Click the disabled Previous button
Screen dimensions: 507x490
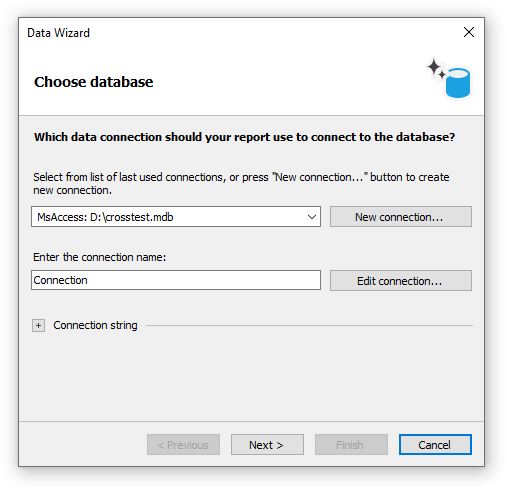[x=183, y=444]
